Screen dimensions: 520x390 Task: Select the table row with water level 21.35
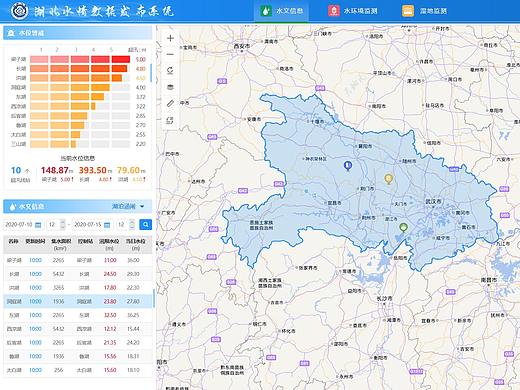pos(77,343)
